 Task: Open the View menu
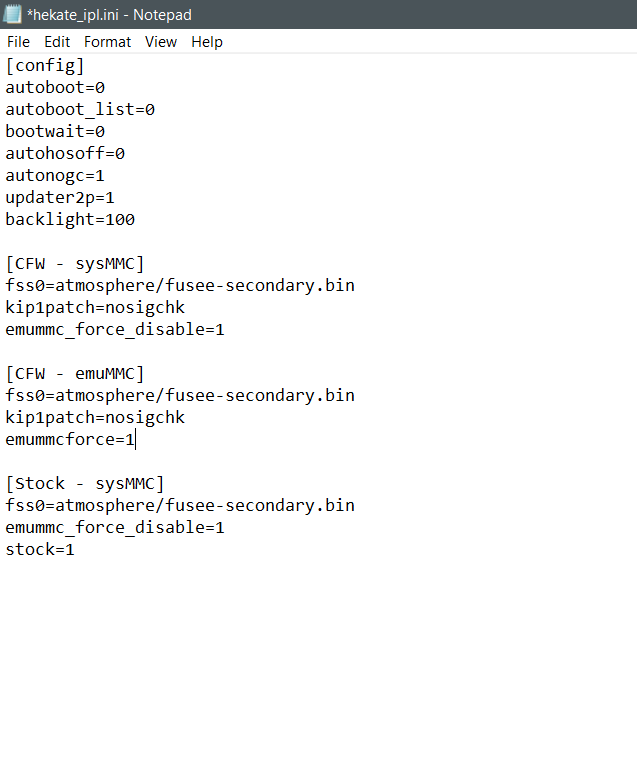click(x=161, y=42)
